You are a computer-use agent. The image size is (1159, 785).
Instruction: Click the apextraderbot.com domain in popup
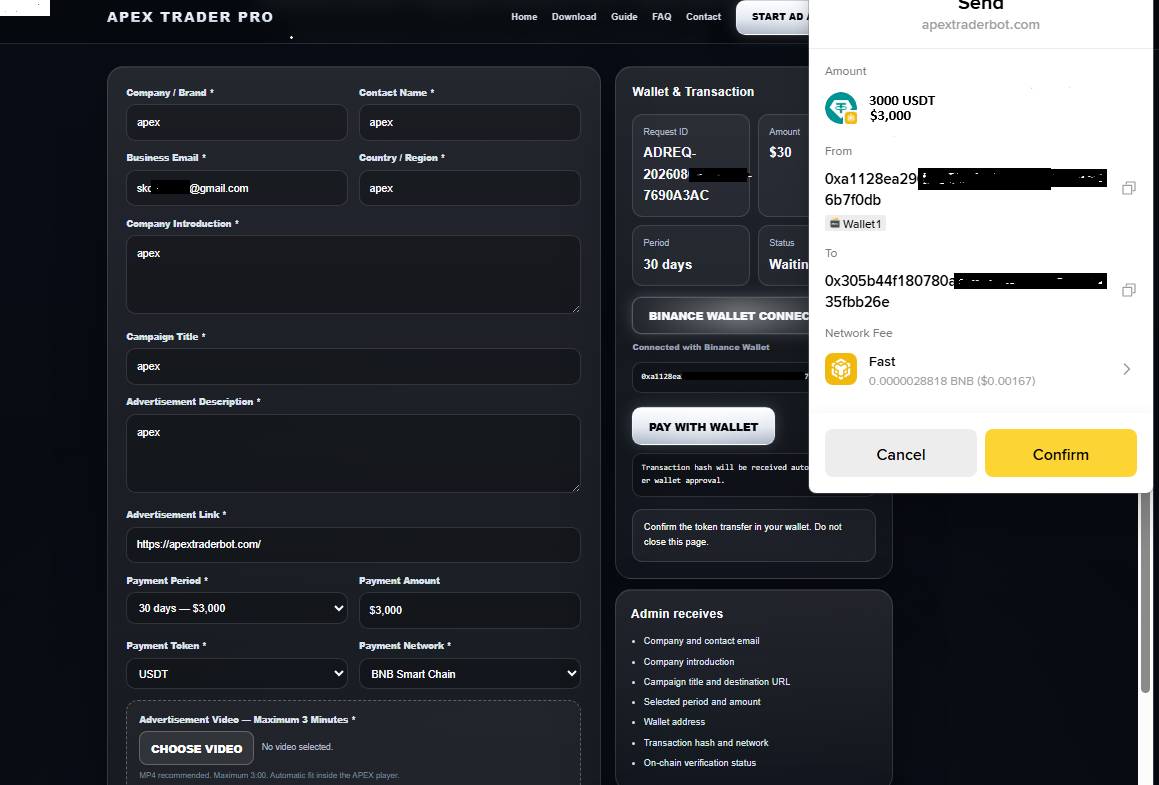coord(980,24)
